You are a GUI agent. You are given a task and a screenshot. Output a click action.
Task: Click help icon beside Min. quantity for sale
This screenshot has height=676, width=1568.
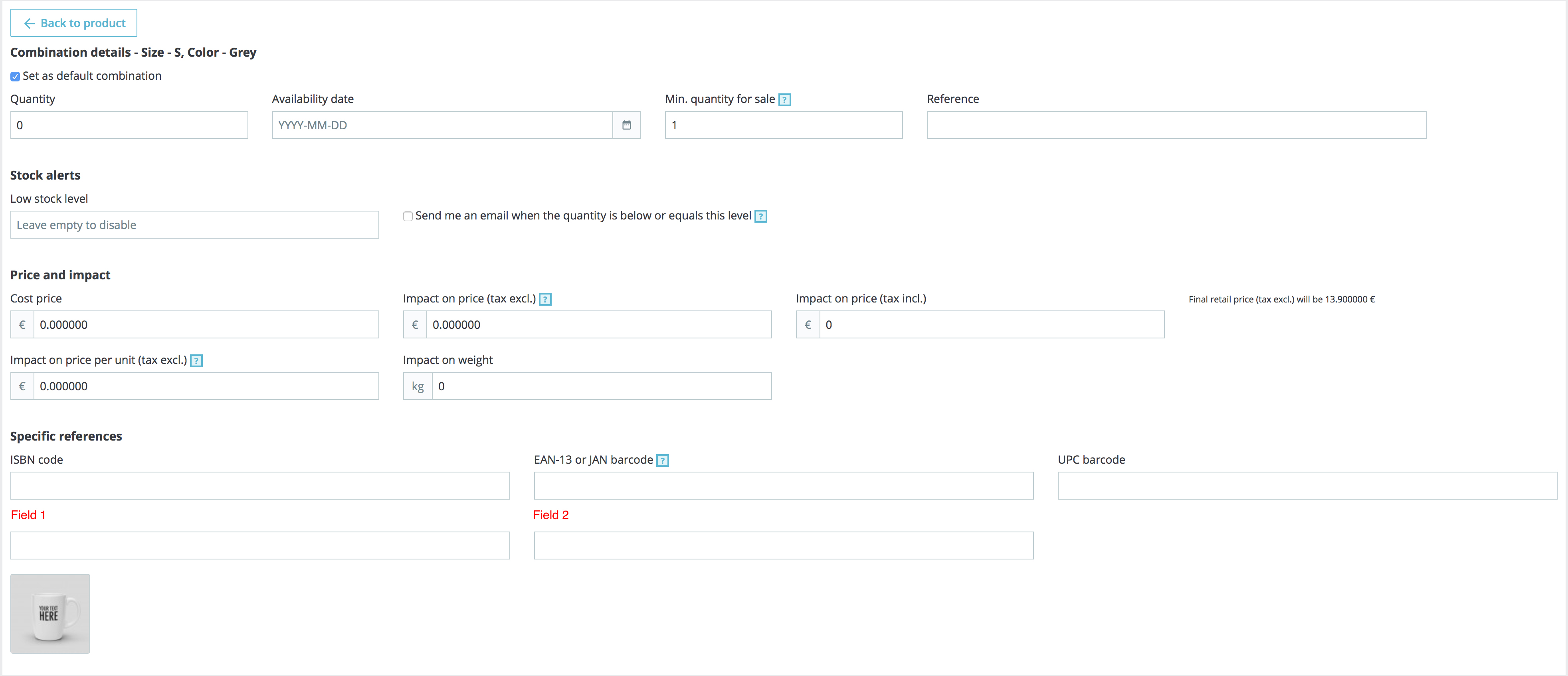785,99
